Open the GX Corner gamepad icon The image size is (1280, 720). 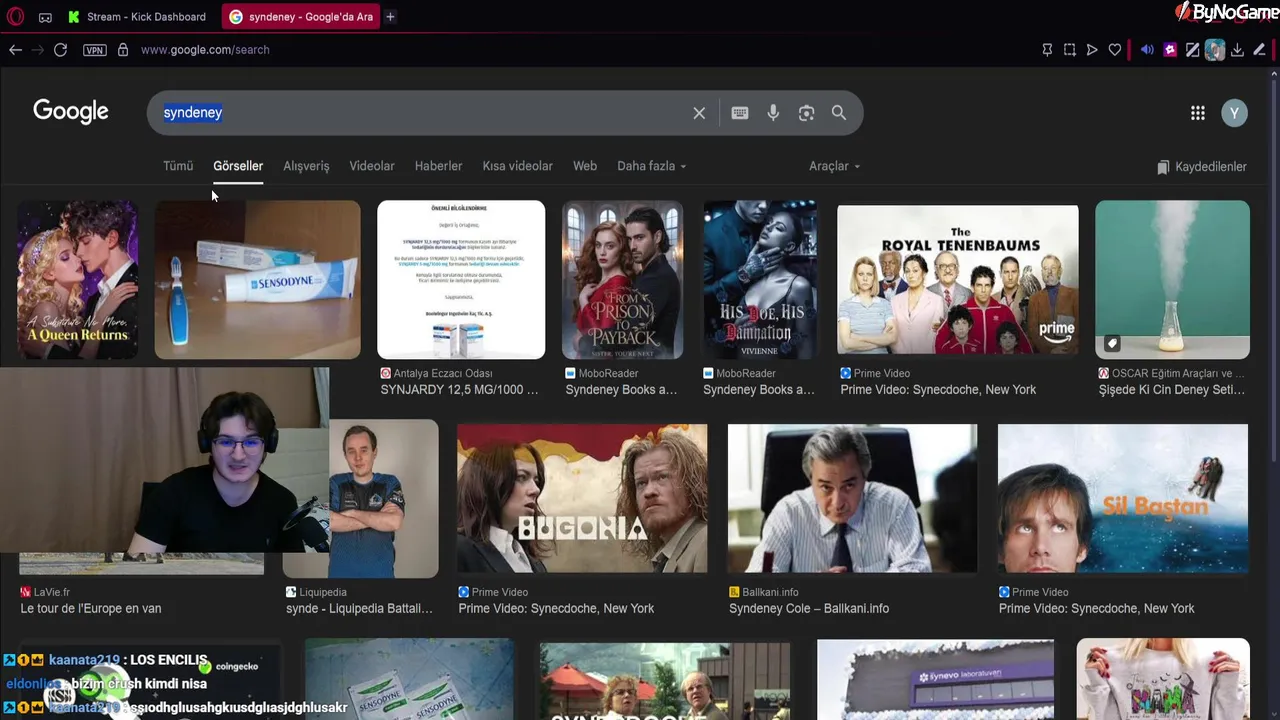(x=45, y=17)
